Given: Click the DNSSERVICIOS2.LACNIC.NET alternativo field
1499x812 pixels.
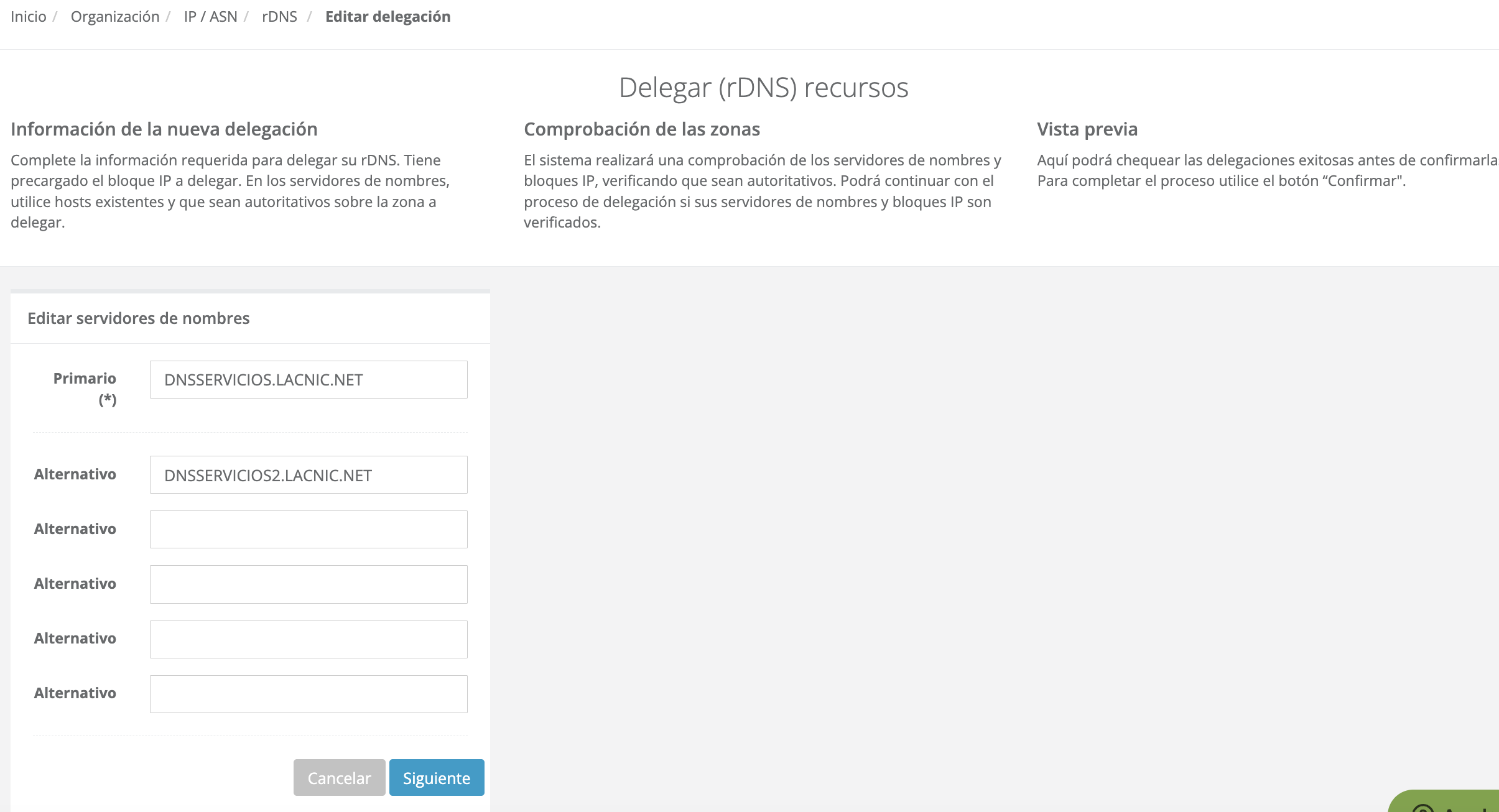Looking at the screenshot, I should (x=309, y=475).
